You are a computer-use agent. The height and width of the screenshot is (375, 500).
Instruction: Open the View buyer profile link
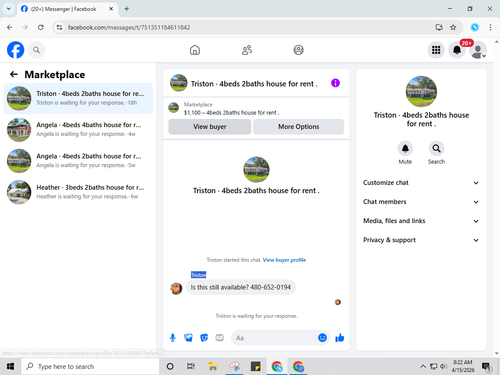284,260
